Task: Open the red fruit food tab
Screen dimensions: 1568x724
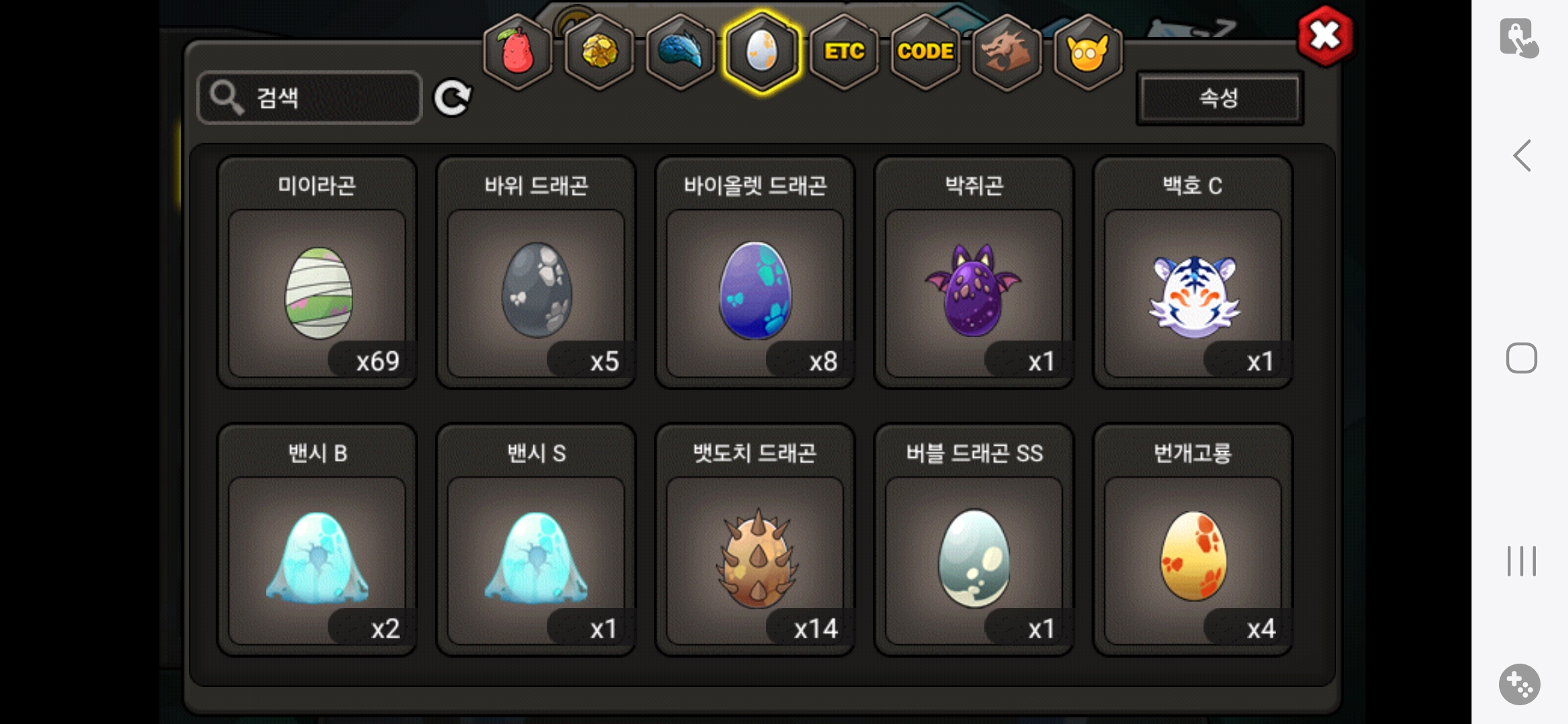Action: (517, 52)
